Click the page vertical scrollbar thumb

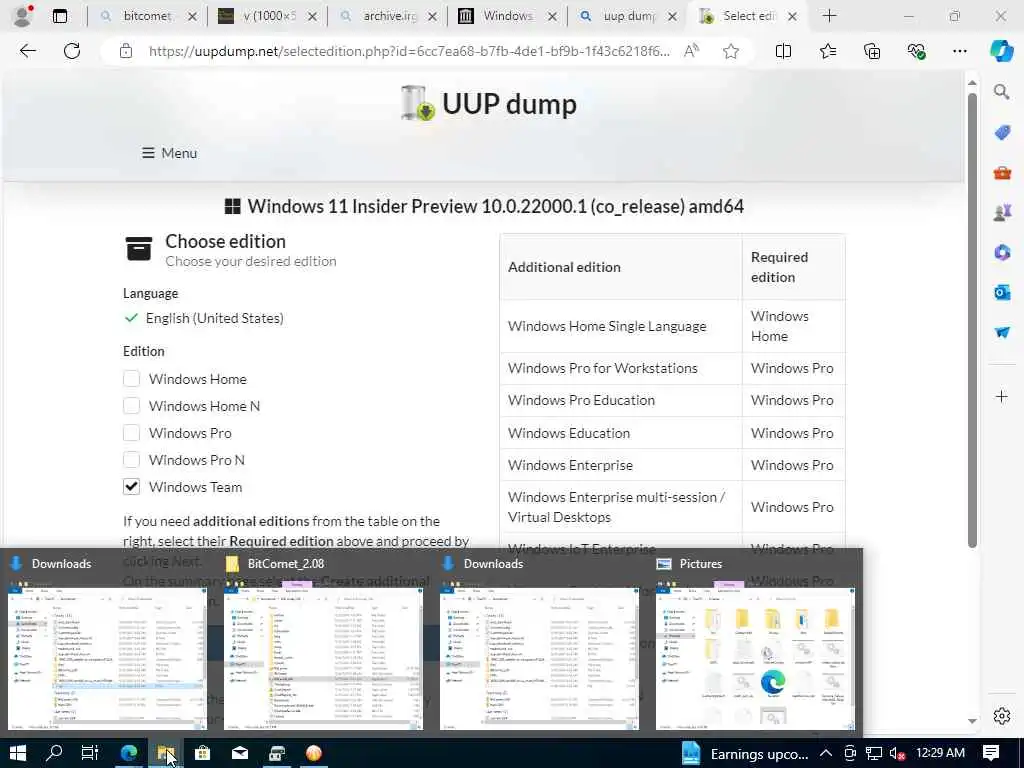coord(972,320)
